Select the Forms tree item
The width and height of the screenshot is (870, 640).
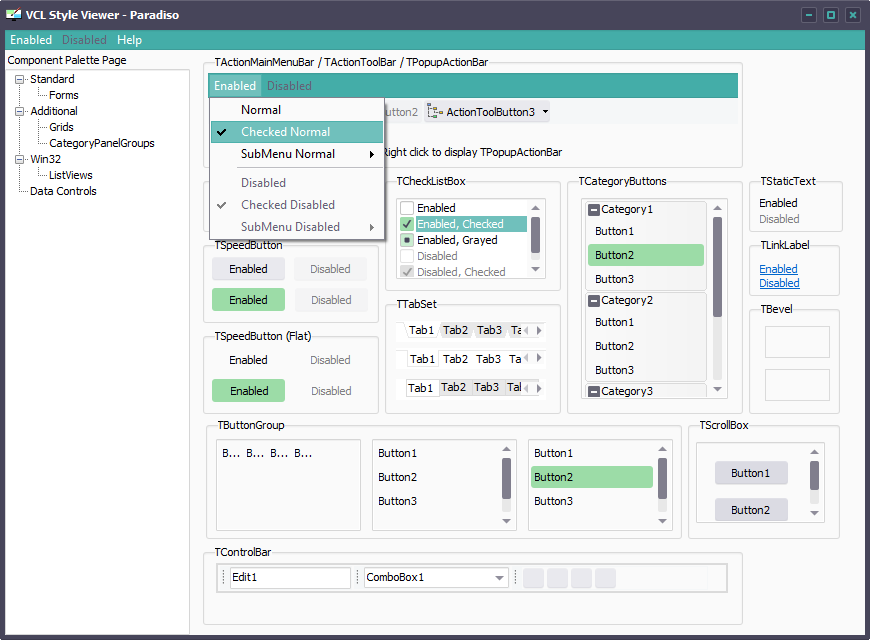click(64, 95)
